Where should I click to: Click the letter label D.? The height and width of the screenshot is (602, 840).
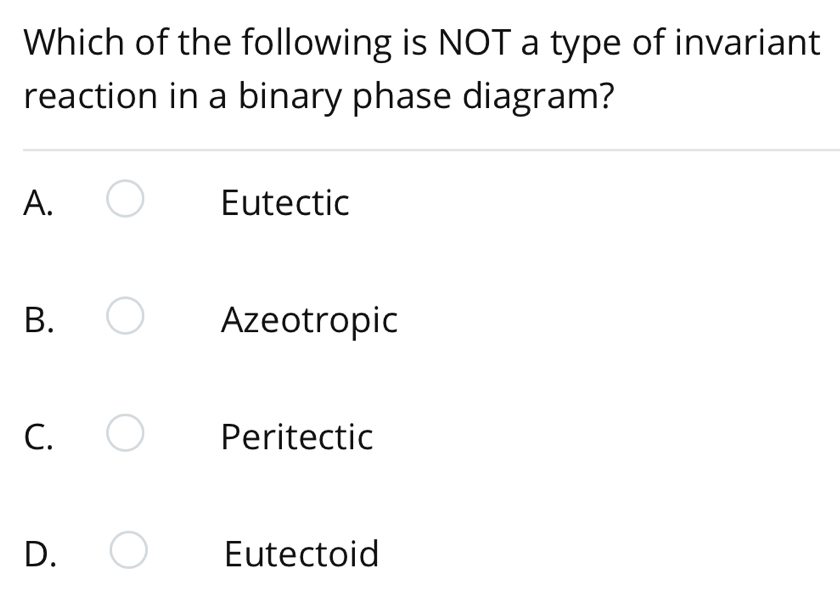pos(39,553)
